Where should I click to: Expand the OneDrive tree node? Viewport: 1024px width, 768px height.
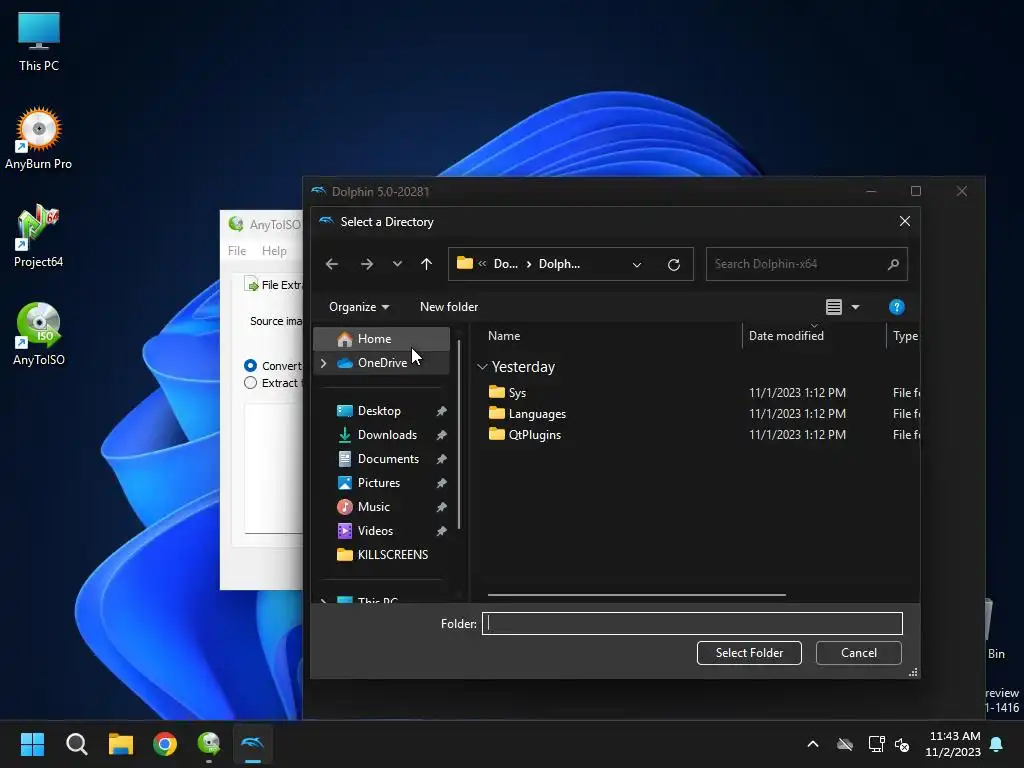coord(323,363)
